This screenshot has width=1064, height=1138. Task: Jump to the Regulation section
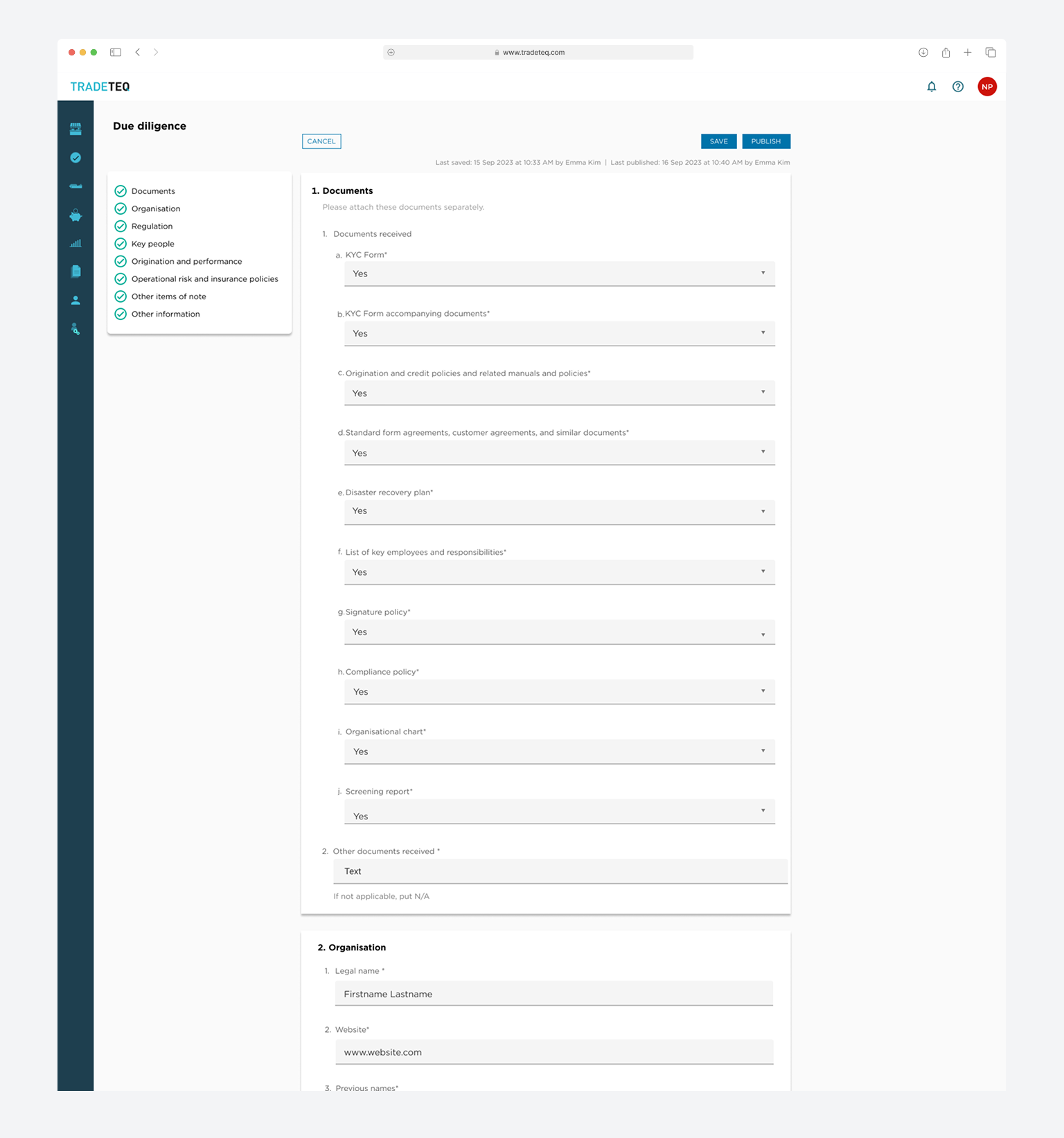point(152,226)
